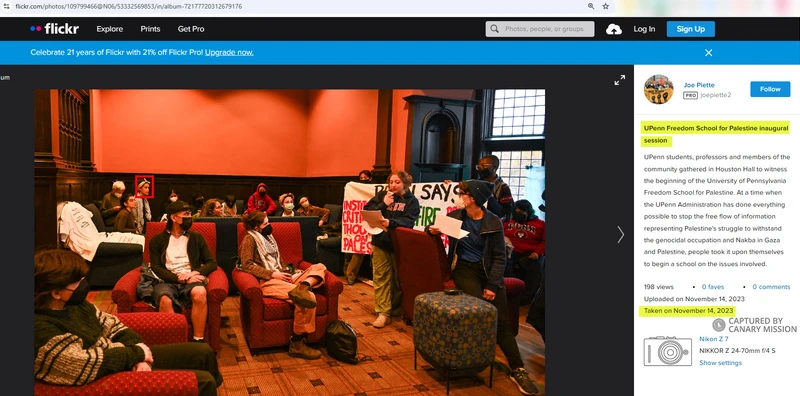Screen dimensions: 800x396
Task: Click the Flickr logo
Action: click(x=54, y=29)
